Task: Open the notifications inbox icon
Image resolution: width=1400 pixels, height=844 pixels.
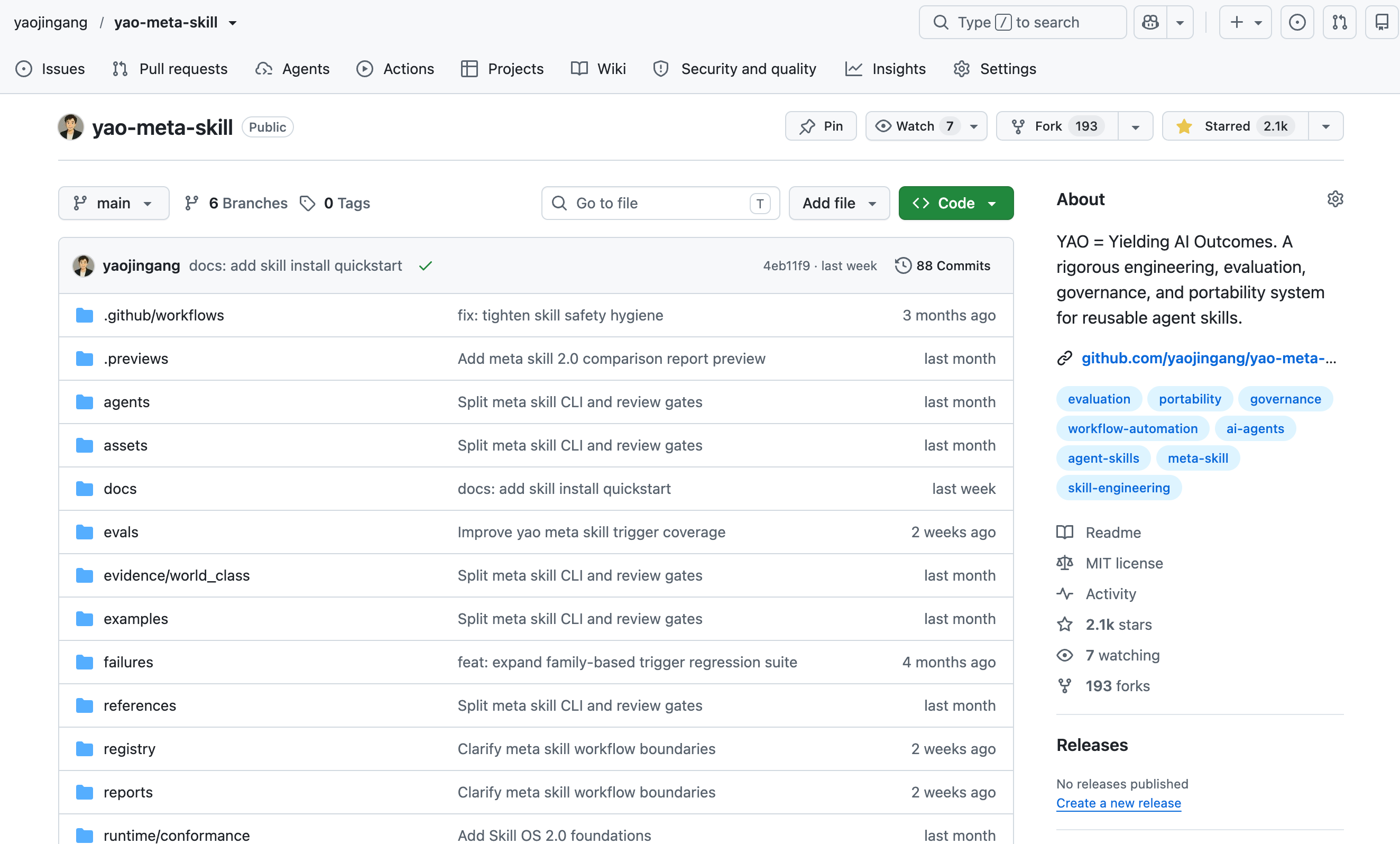Action: coord(1381,22)
